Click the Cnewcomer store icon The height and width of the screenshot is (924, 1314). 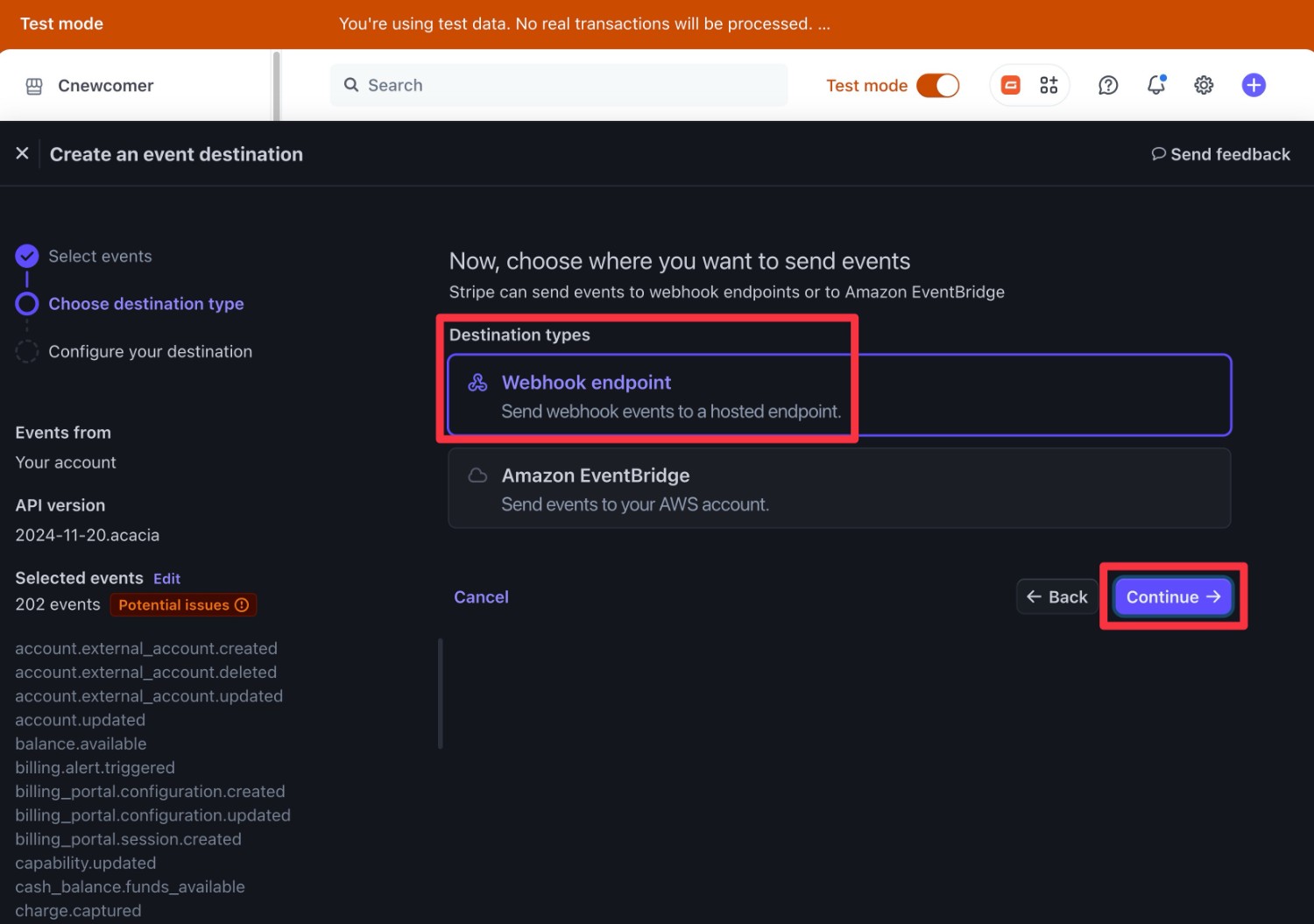(34, 86)
